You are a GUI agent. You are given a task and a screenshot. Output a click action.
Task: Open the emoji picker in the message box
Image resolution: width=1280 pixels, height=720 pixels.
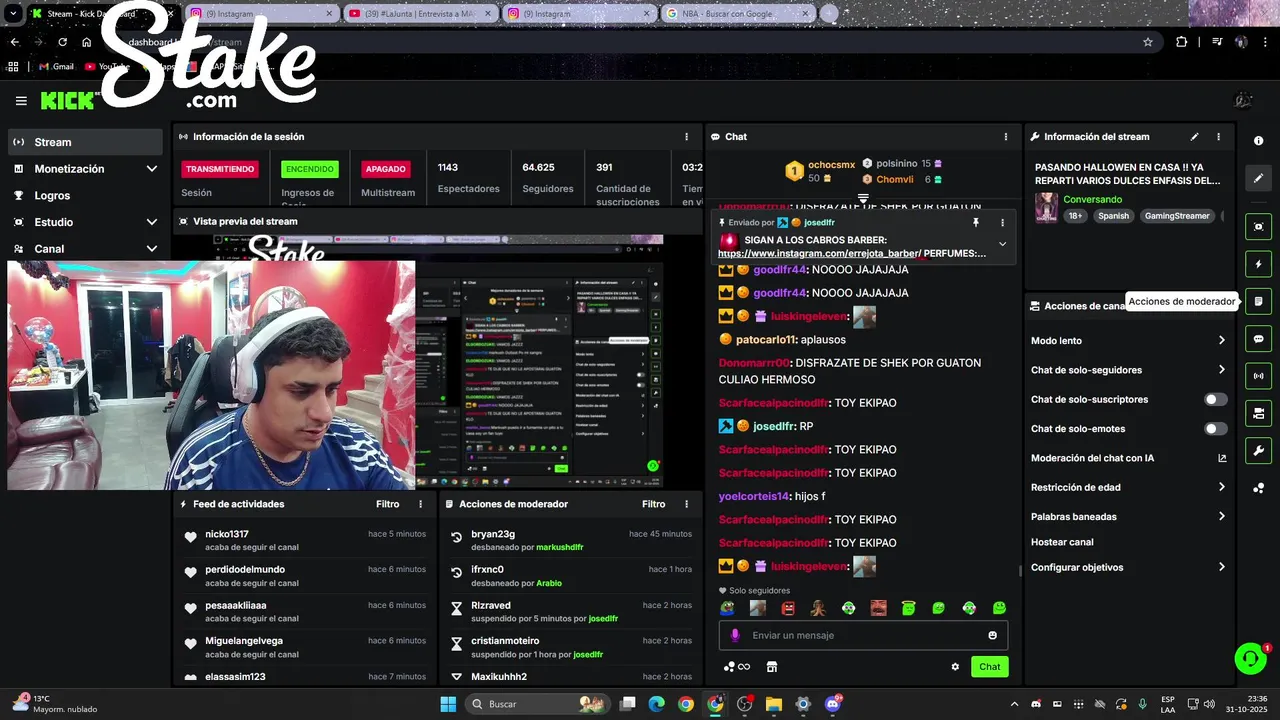click(992, 635)
